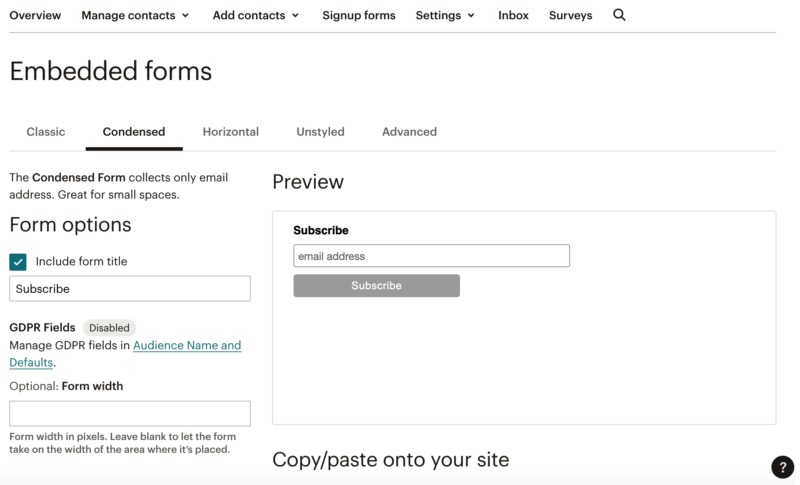Switch to the Advanced tab
The height and width of the screenshot is (485, 800).
coord(409,132)
